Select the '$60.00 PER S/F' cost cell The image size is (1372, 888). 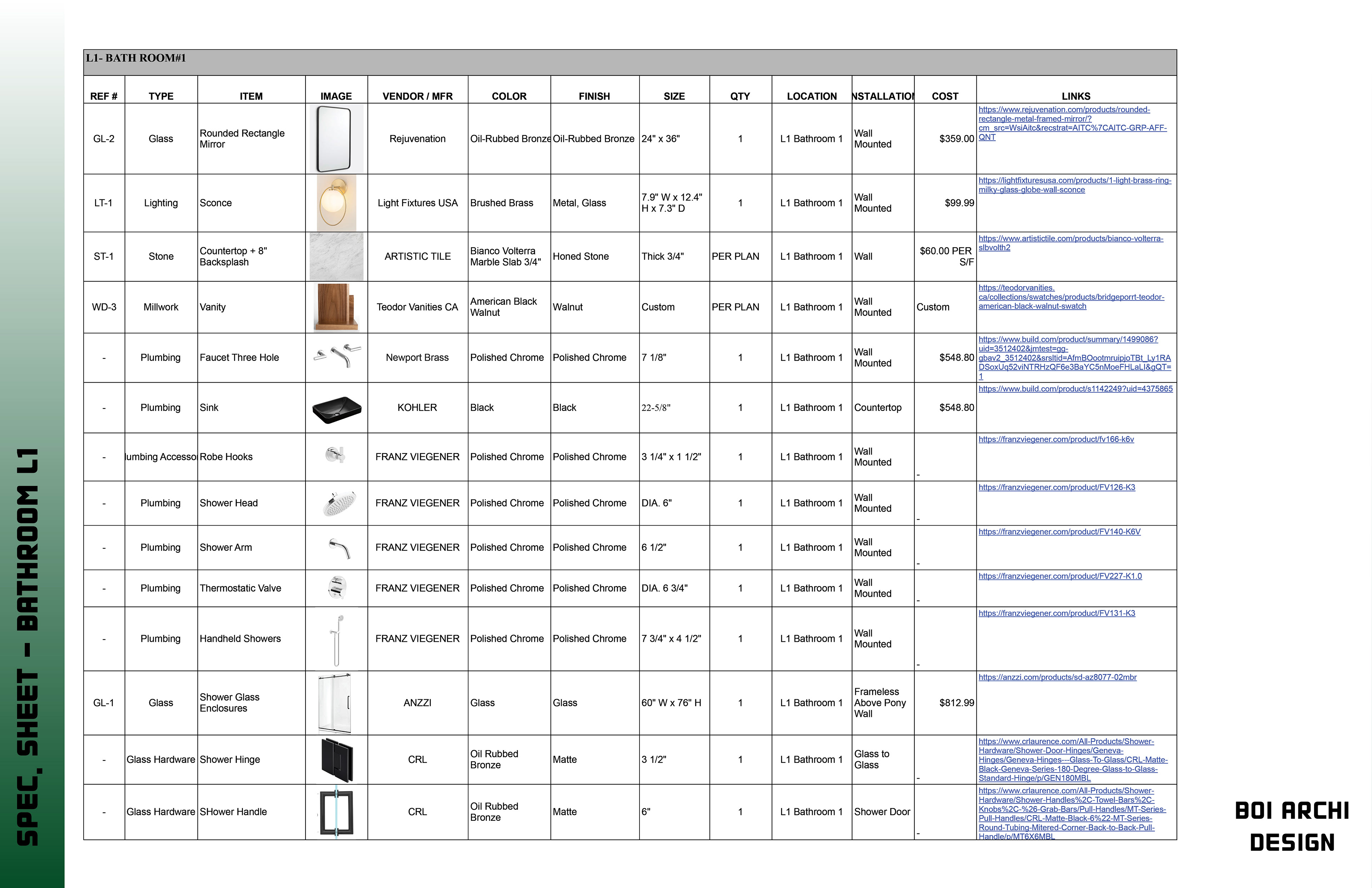point(945,257)
